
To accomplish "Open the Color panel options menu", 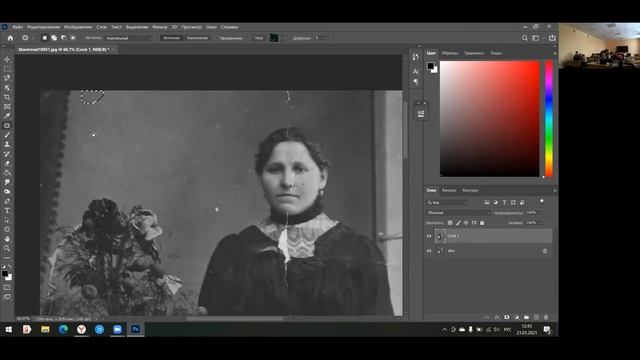I will [x=555, y=53].
